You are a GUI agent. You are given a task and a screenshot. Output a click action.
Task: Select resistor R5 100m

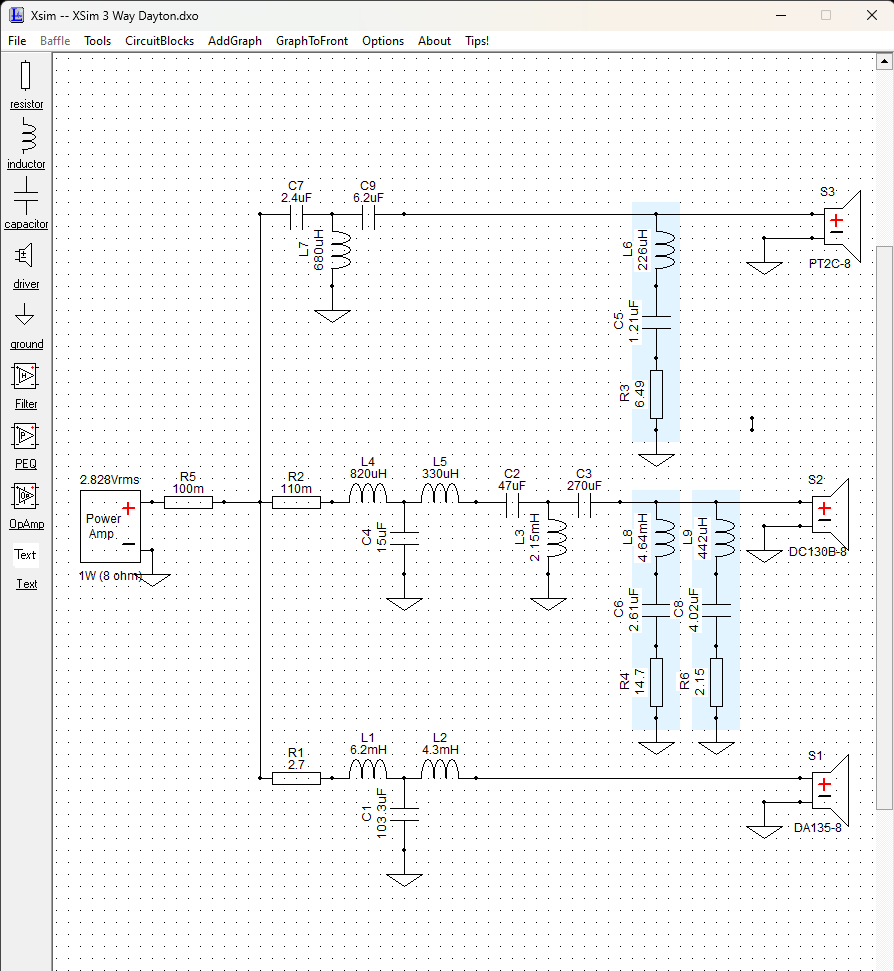[188, 502]
